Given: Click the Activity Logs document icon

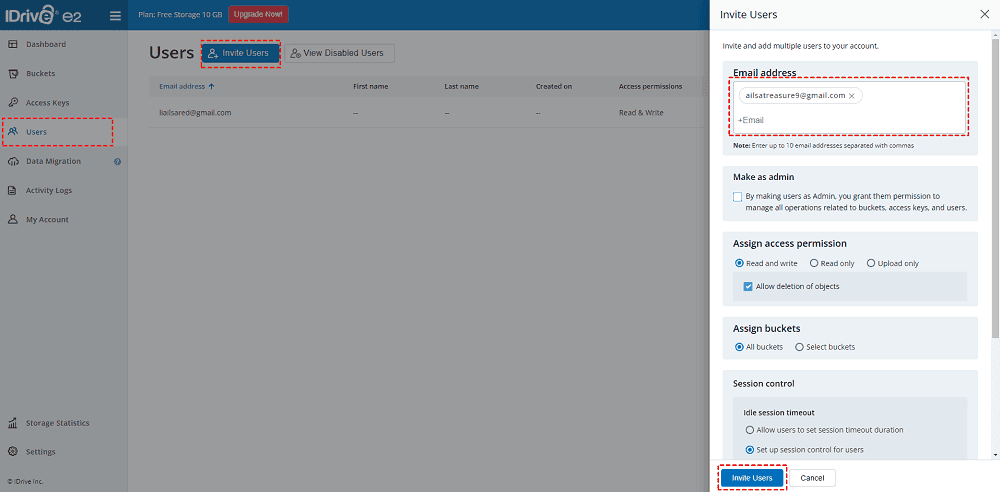Looking at the screenshot, I should pyautogui.click(x=13, y=190).
